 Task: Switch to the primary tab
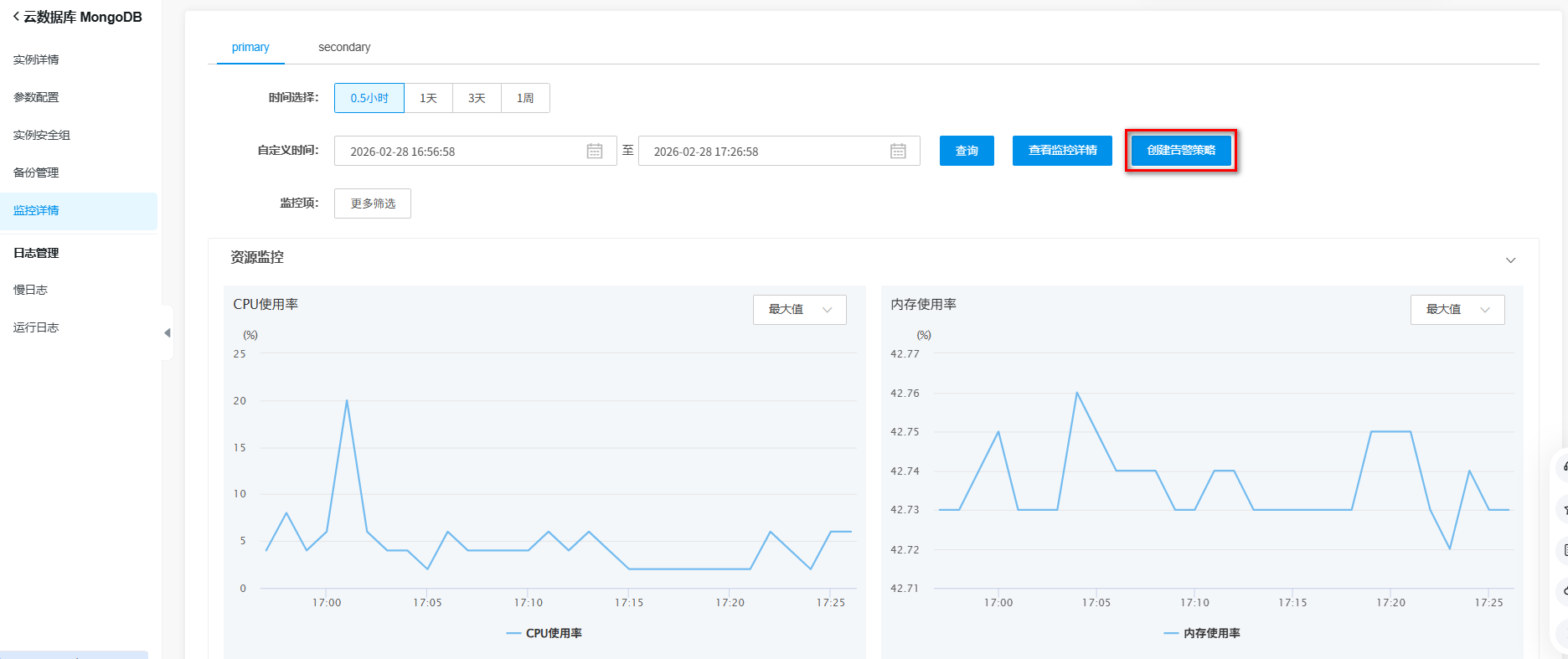point(250,47)
